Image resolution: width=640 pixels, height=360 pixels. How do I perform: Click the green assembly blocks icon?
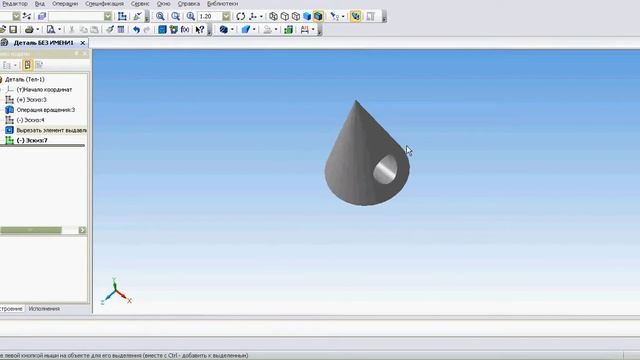pyautogui.click(x=289, y=29)
